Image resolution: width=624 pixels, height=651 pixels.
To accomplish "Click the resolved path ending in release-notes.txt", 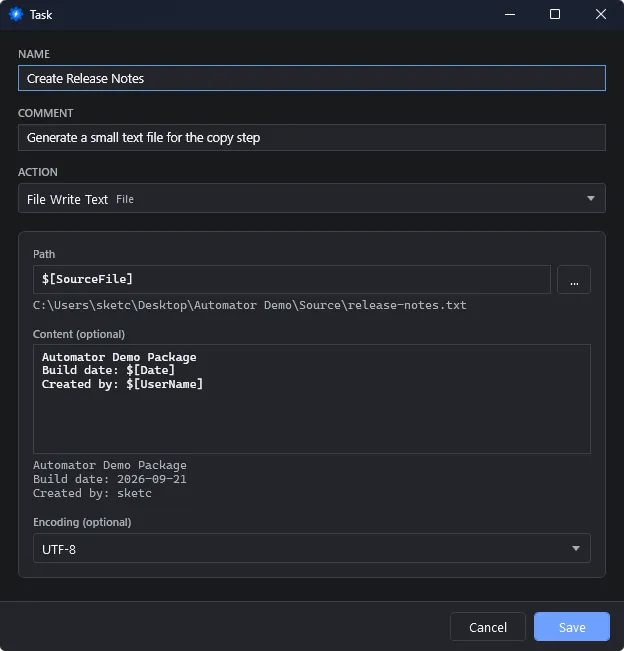I will pyautogui.click(x=250, y=306).
